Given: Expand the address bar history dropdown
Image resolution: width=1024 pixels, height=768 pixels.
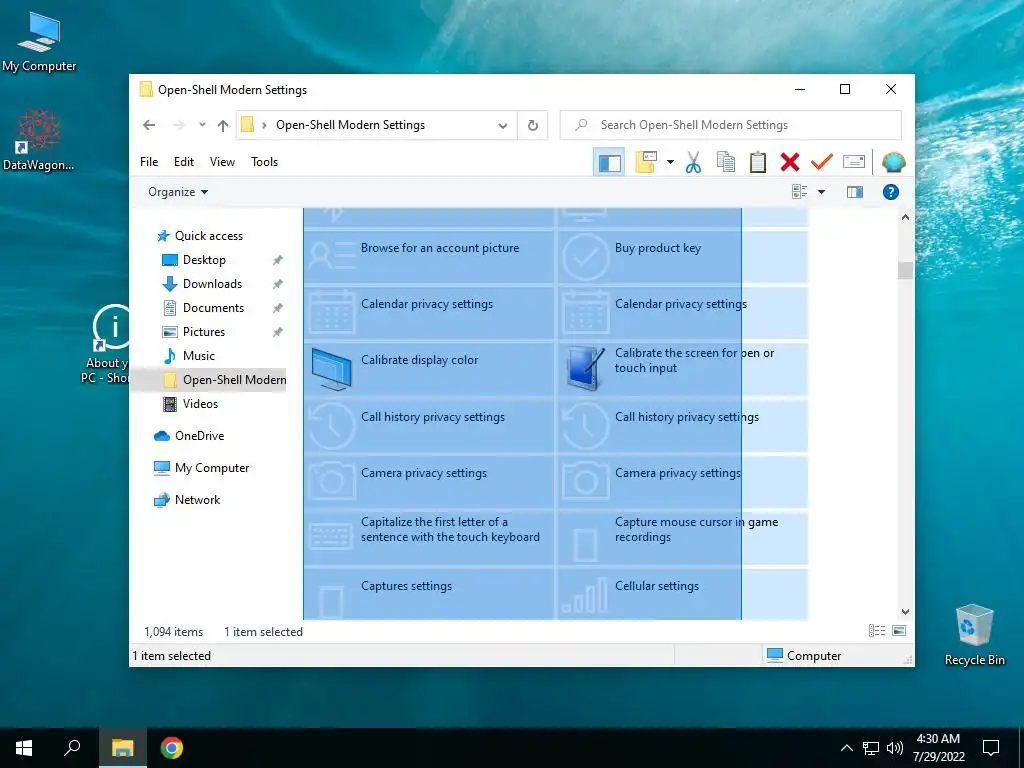Looking at the screenshot, I should tap(503, 125).
